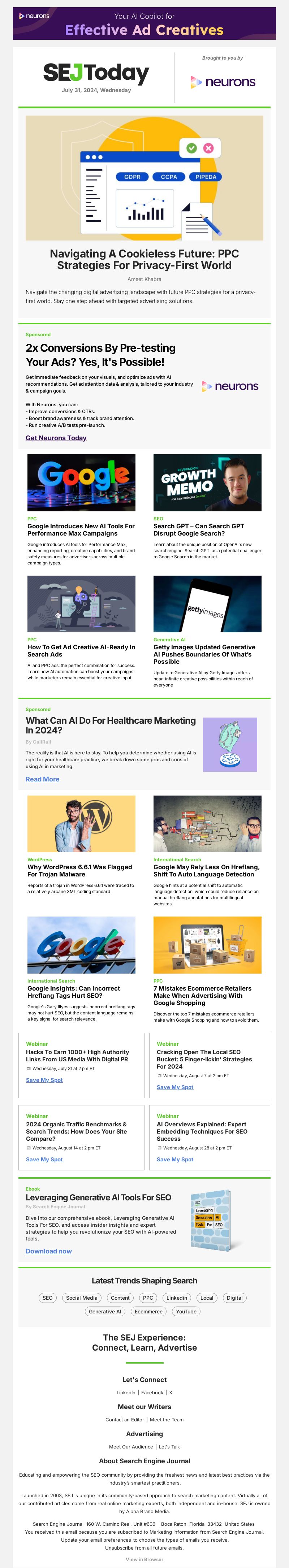Click the Get Neurons Today link
Viewport: 289px width, 1568px height.
click(56, 438)
